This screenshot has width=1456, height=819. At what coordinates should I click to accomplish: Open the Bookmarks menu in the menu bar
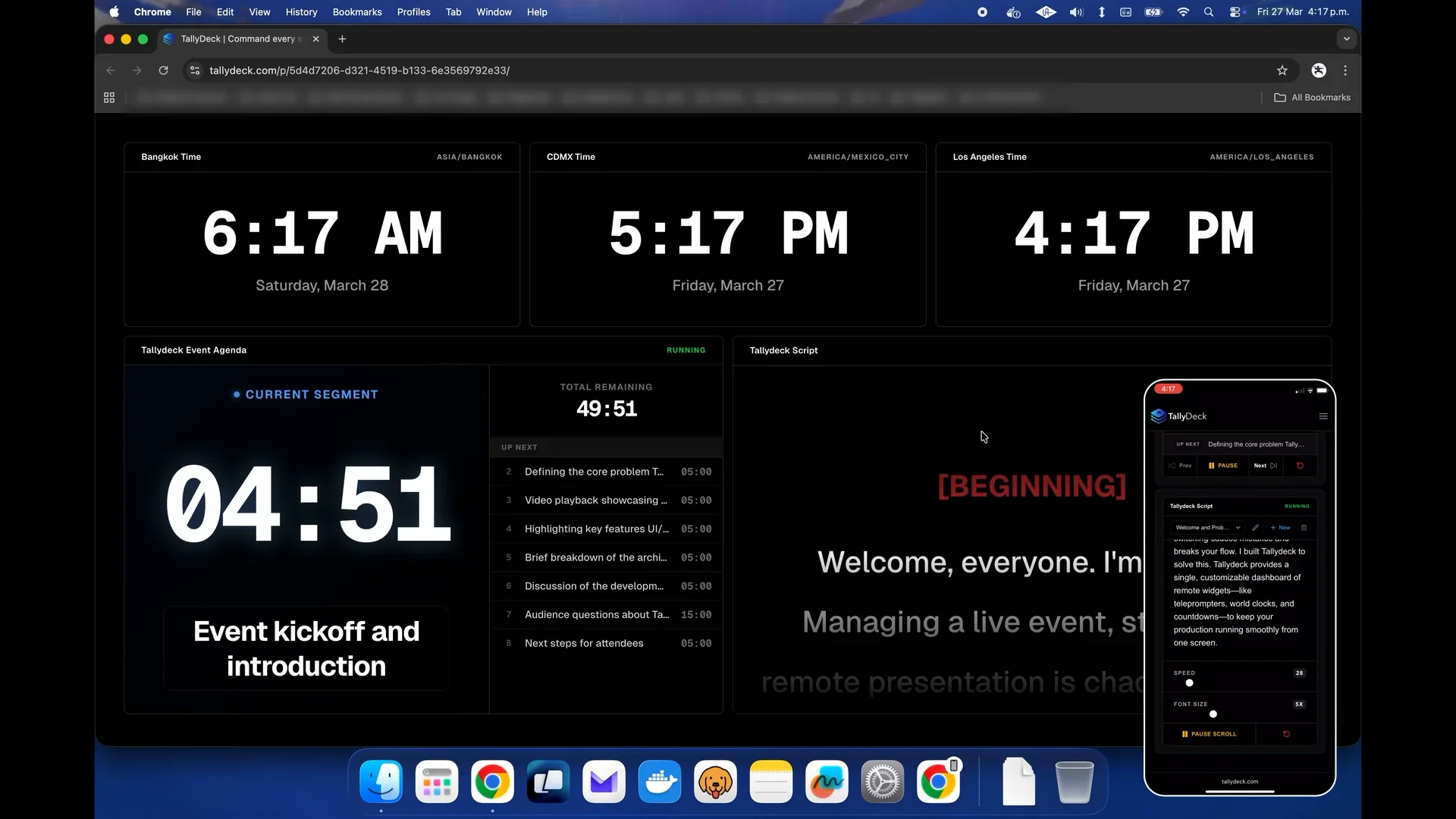tap(356, 12)
